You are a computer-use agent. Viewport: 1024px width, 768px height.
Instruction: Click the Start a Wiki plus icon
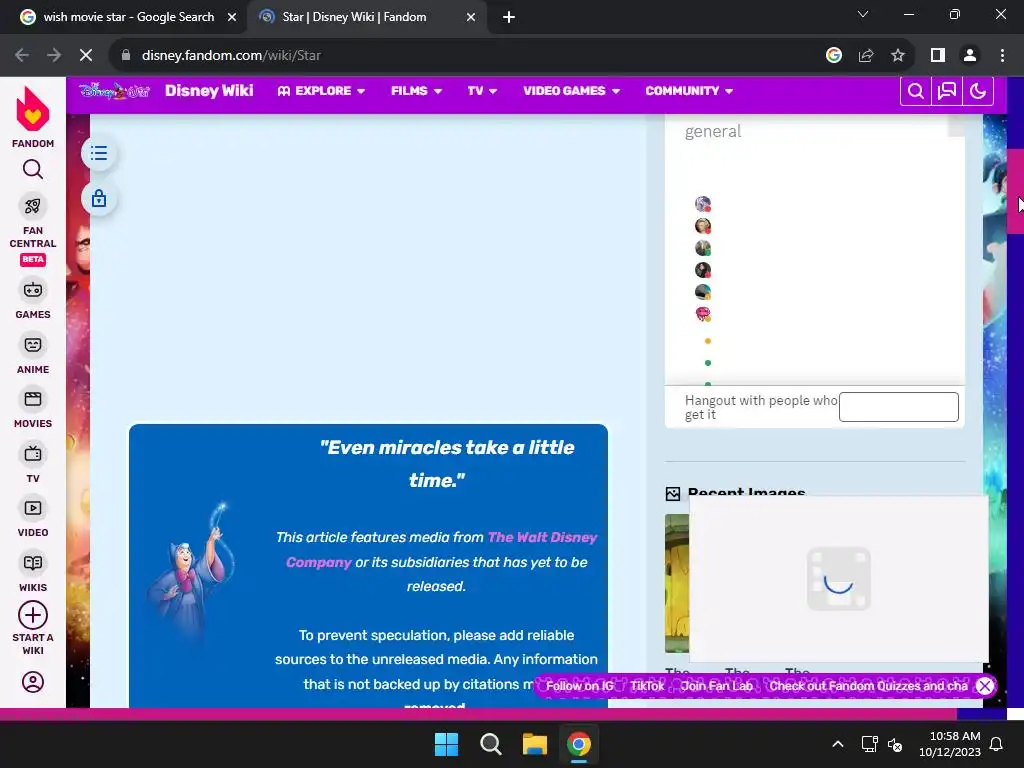(x=33, y=615)
